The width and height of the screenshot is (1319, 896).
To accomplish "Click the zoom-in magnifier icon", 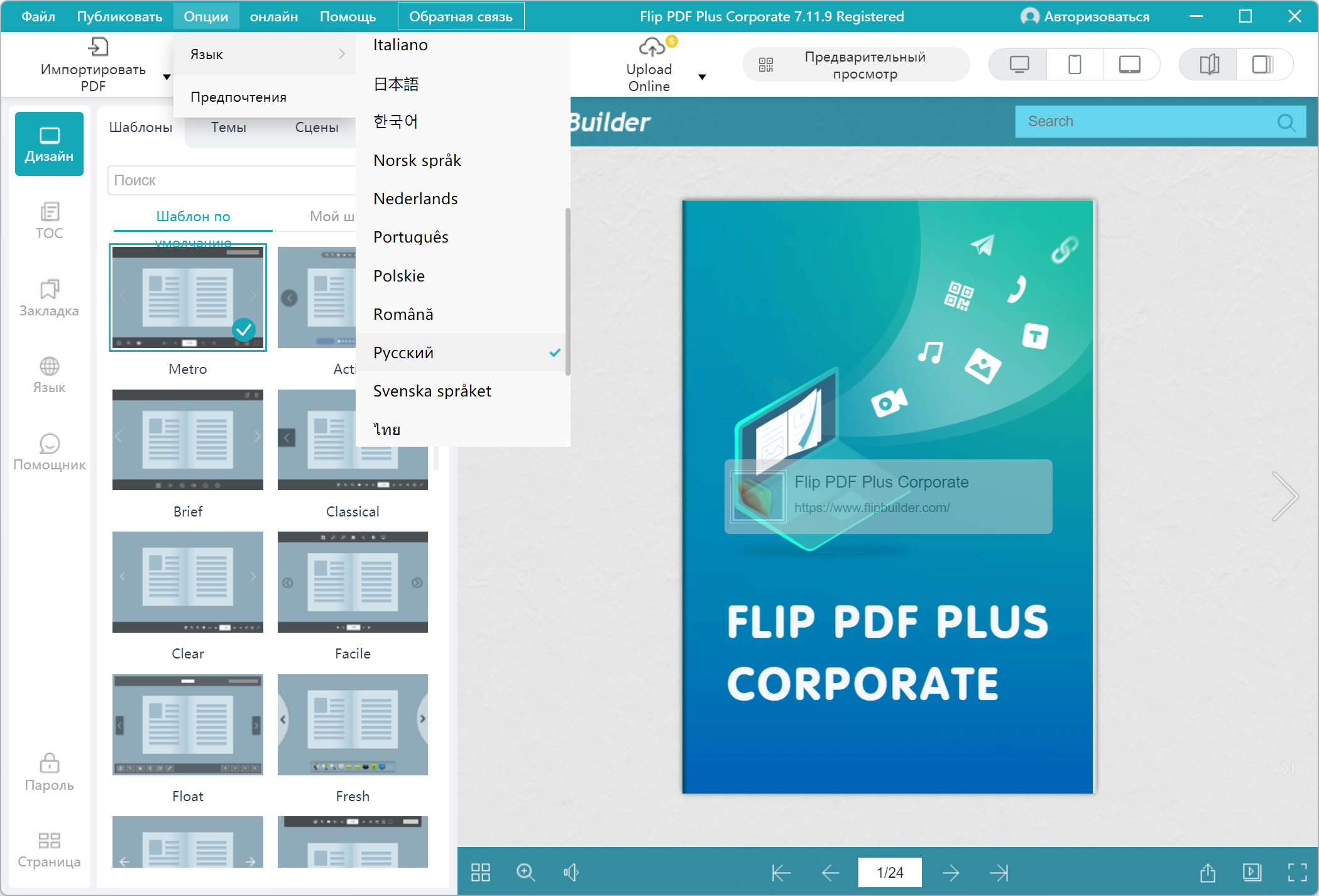I will tap(525, 872).
